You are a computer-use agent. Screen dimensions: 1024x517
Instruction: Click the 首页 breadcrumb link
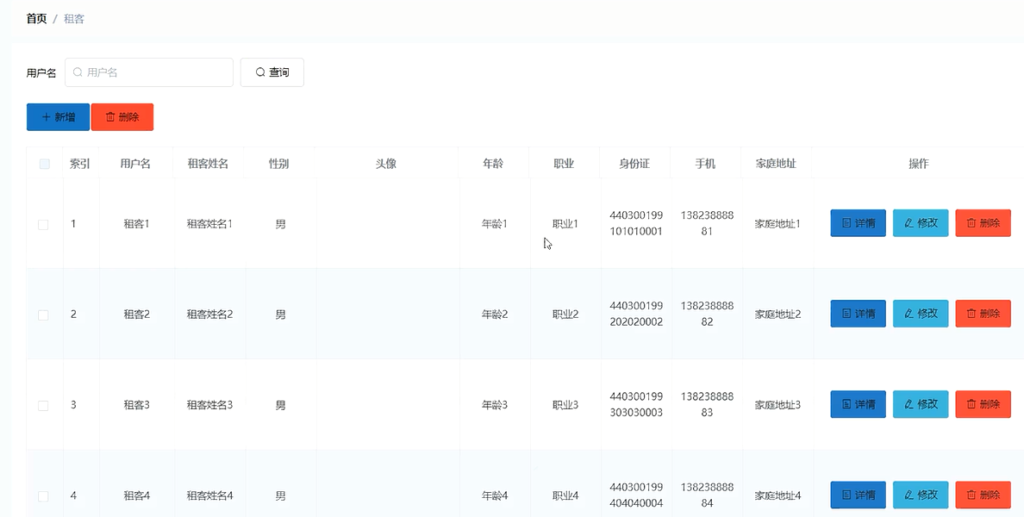click(x=37, y=19)
